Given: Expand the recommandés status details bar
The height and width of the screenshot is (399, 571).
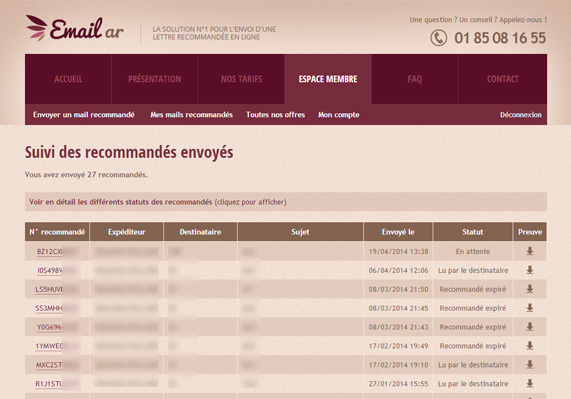Looking at the screenshot, I should 286,202.
